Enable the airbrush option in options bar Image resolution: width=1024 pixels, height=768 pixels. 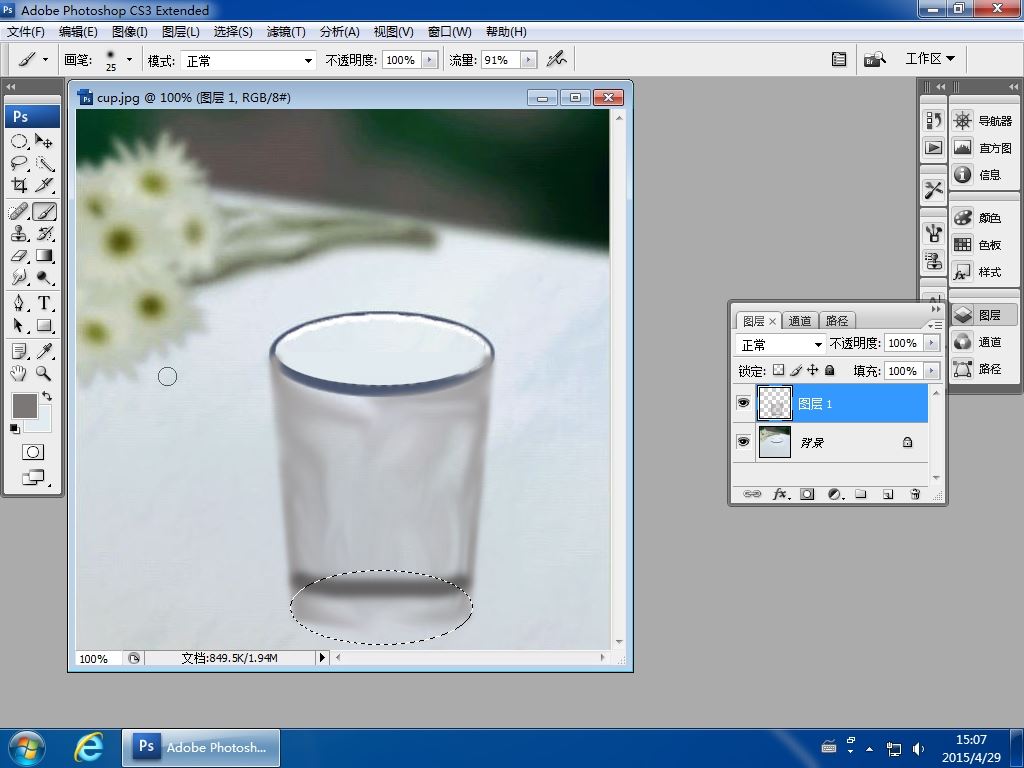pos(556,60)
